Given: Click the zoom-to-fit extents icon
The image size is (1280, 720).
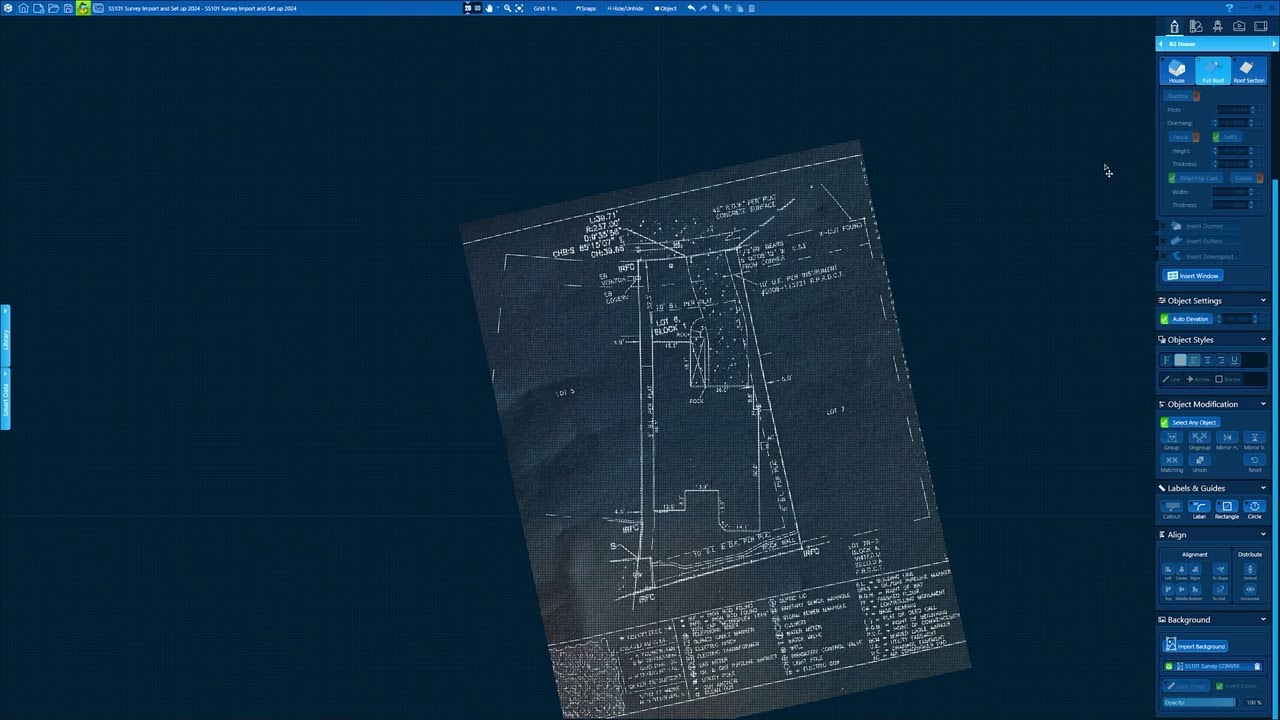Looking at the screenshot, I should tap(519, 8).
